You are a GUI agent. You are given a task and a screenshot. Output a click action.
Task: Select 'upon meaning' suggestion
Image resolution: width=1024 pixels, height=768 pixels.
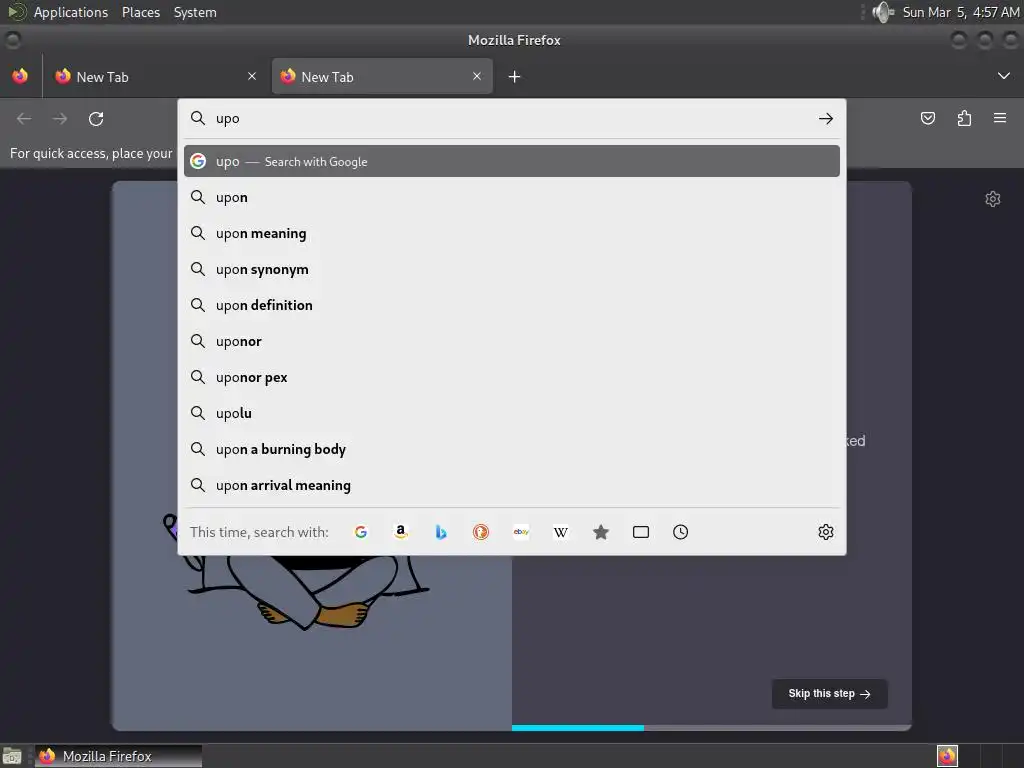tap(511, 233)
